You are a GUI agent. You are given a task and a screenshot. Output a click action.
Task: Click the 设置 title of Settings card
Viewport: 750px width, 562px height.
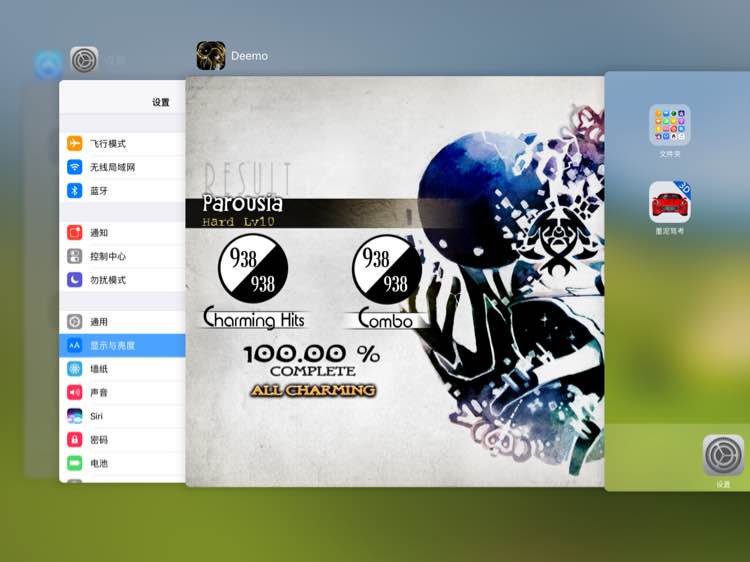pyautogui.click(x=161, y=102)
